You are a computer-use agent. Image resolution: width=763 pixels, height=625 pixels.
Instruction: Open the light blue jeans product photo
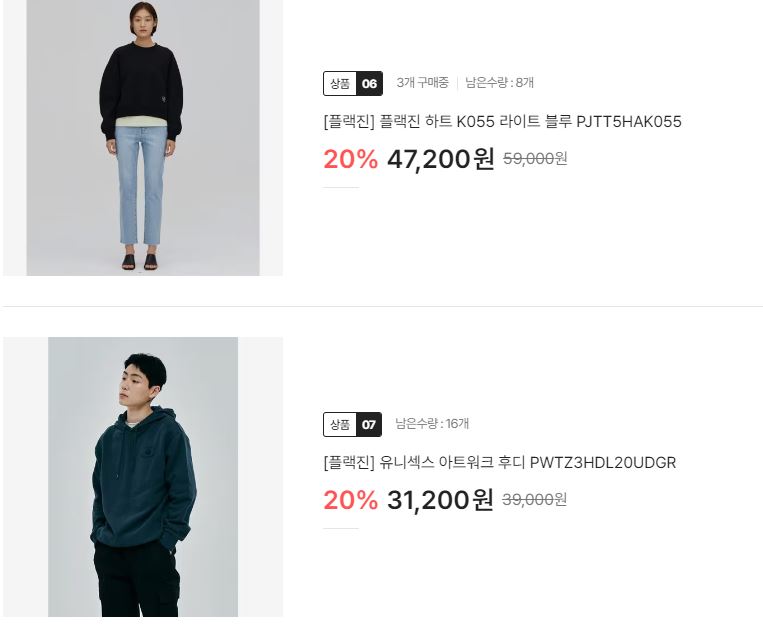pyautogui.click(x=143, y=138)
